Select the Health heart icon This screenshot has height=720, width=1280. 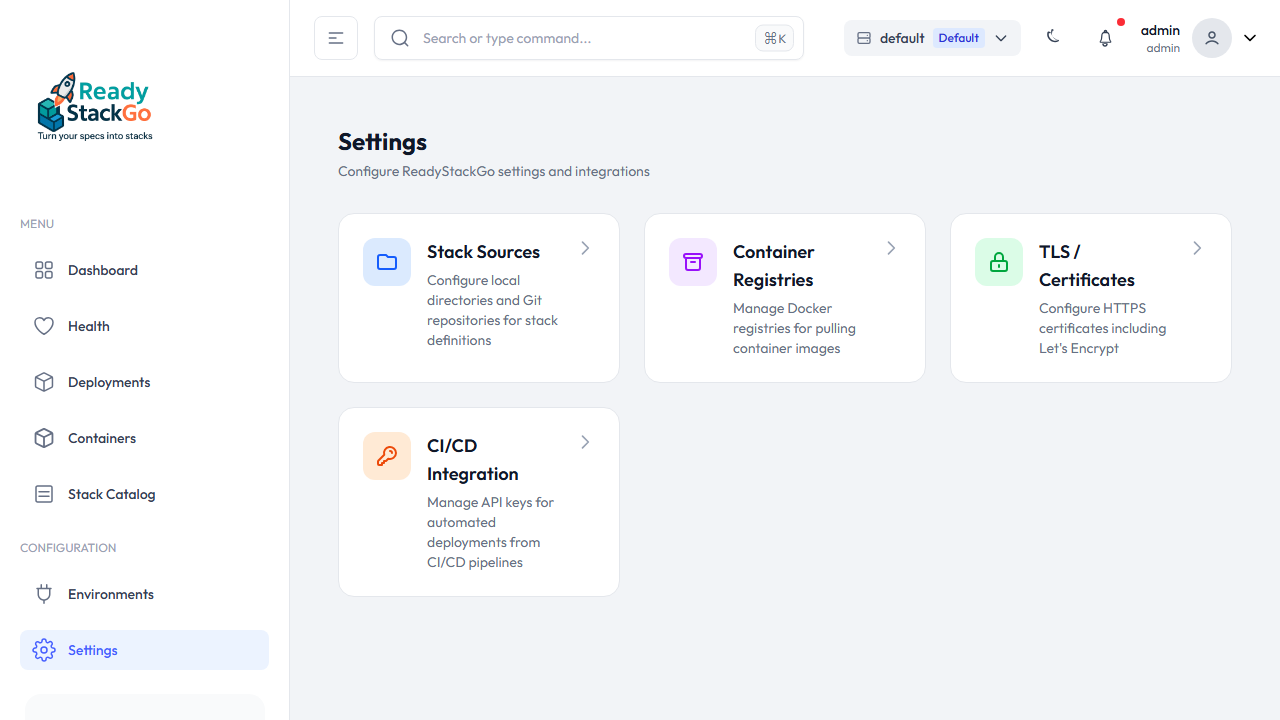[44, 326]
